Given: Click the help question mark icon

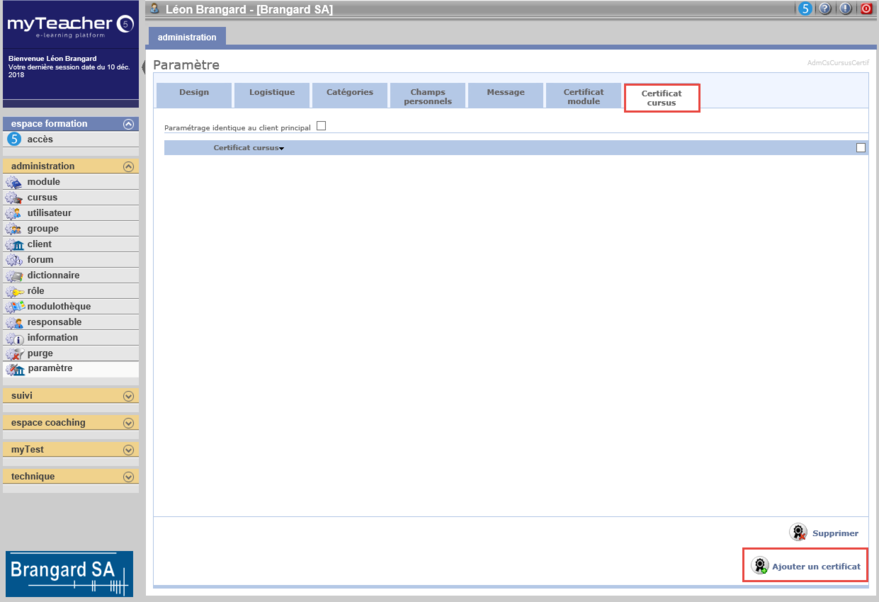Looking at the screenshot, I should pyautogui.click(x=825, y=9).
